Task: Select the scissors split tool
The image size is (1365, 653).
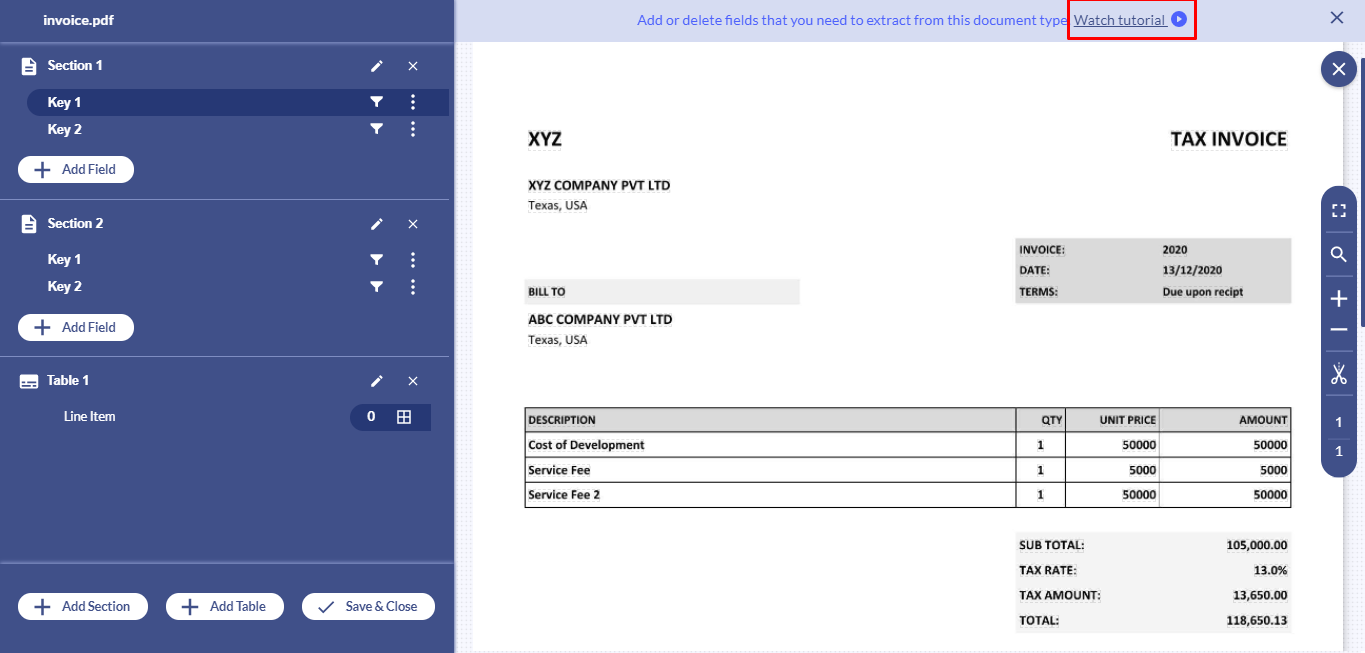Action: (1339, 374)
